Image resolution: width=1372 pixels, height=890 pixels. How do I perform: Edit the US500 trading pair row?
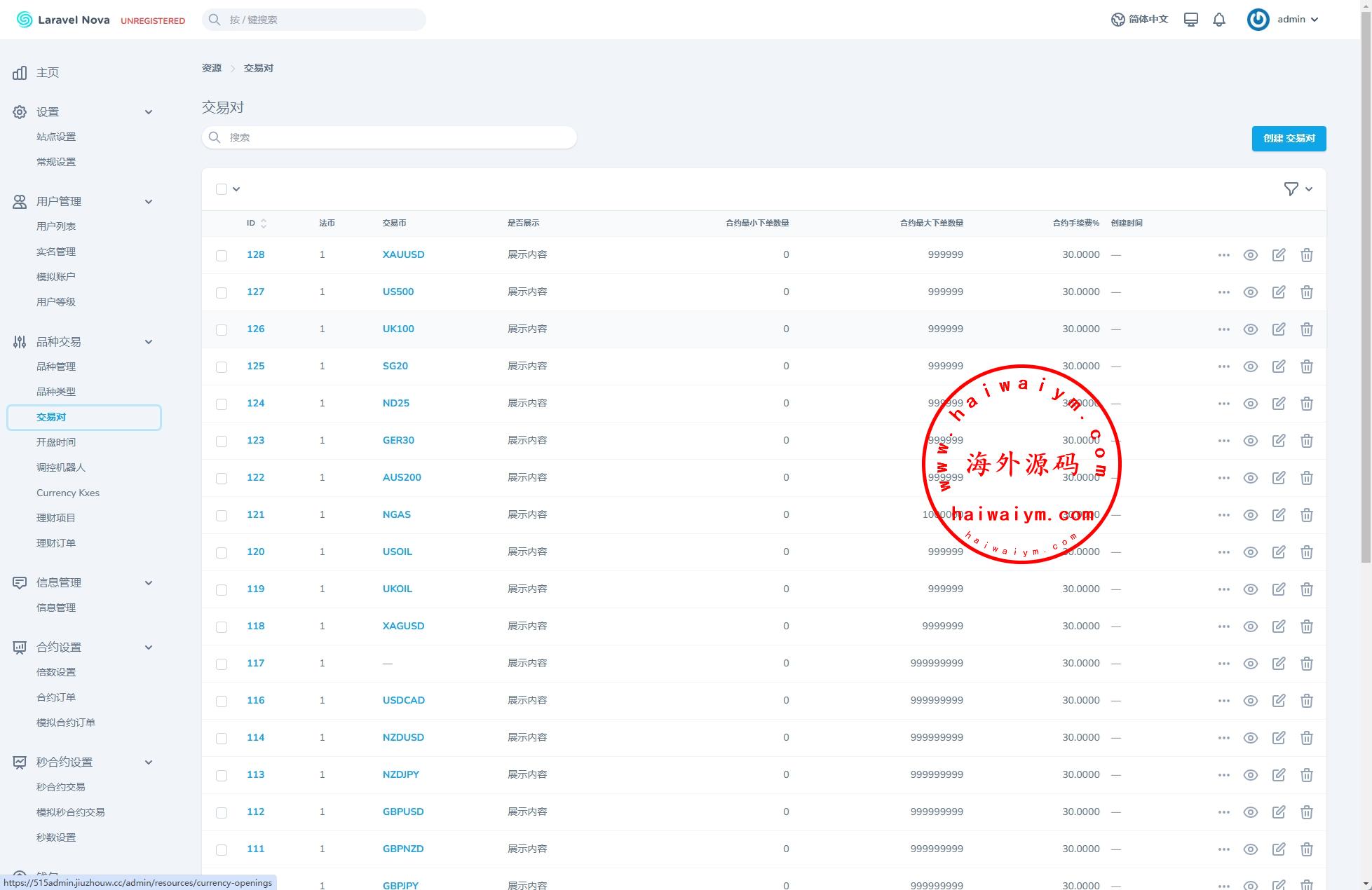pos(1278,292)
